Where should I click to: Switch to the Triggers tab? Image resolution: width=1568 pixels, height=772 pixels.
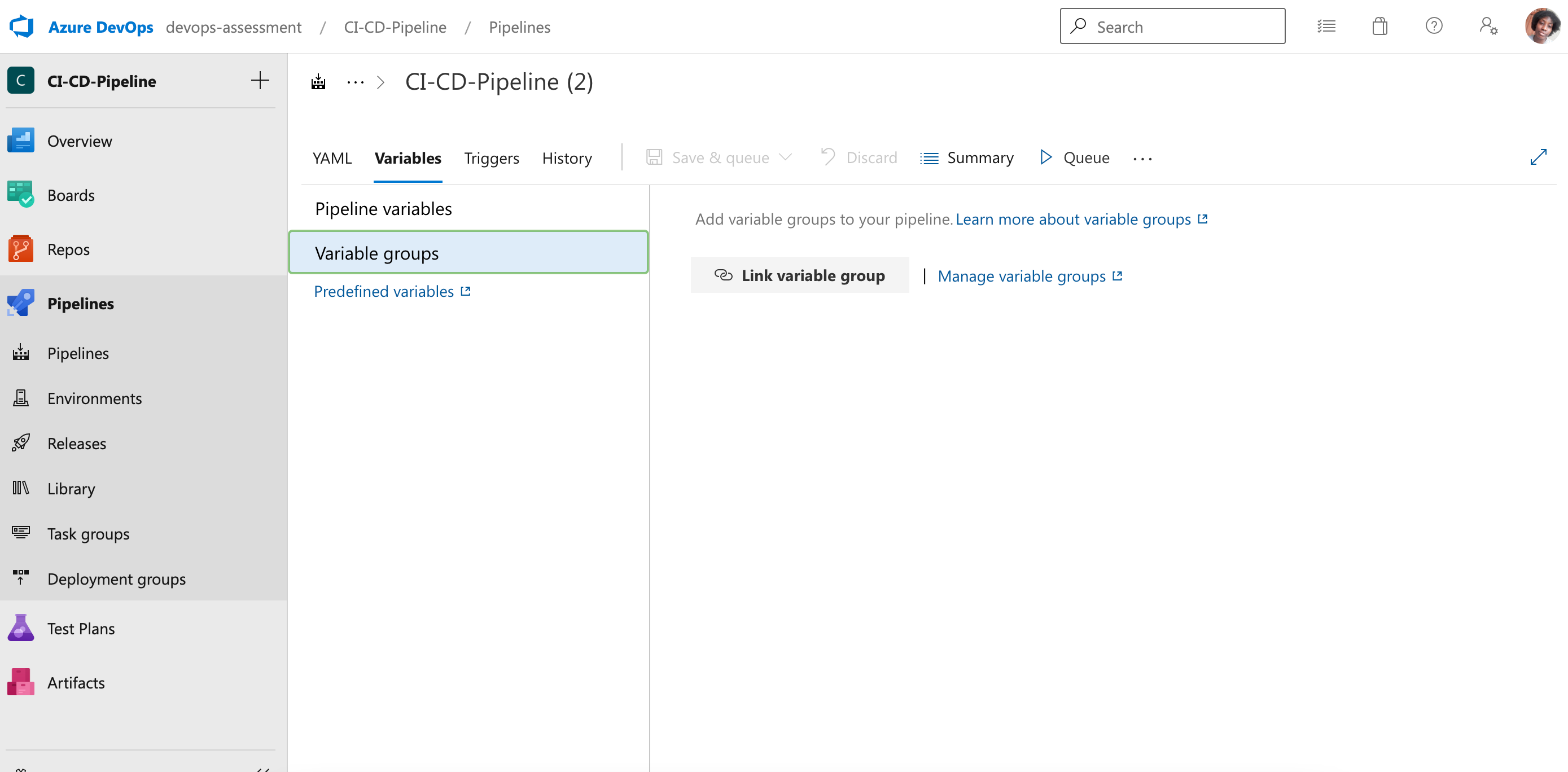click(491, 157)
